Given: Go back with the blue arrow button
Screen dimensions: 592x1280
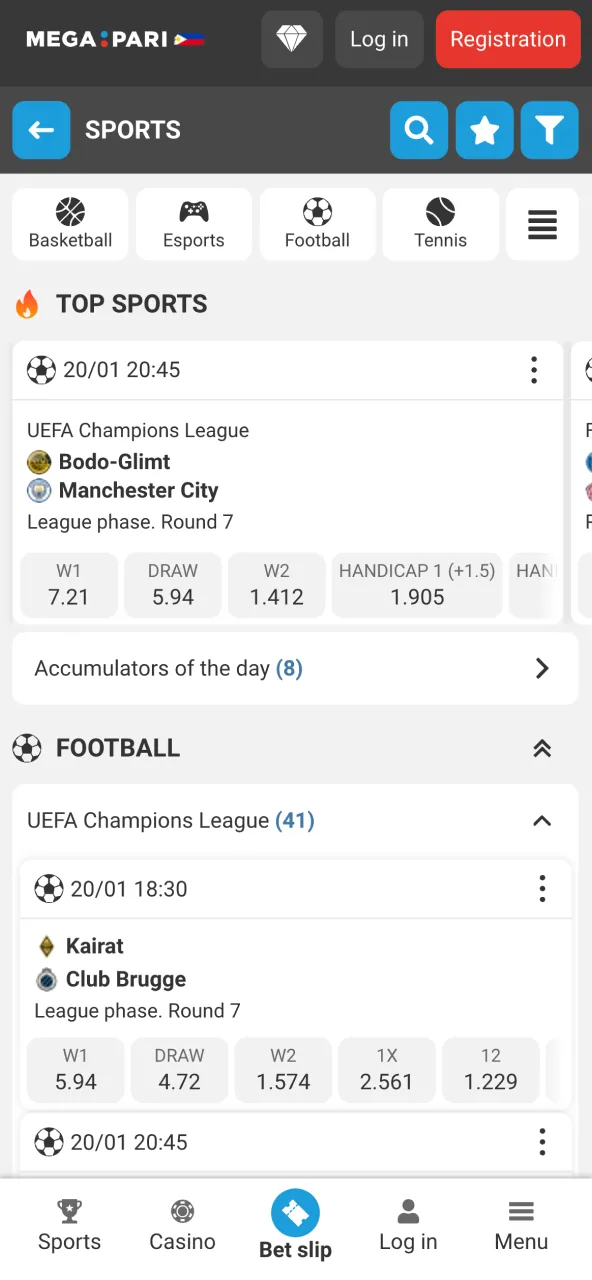Looking at the screenshot, I should pos(41,130).
